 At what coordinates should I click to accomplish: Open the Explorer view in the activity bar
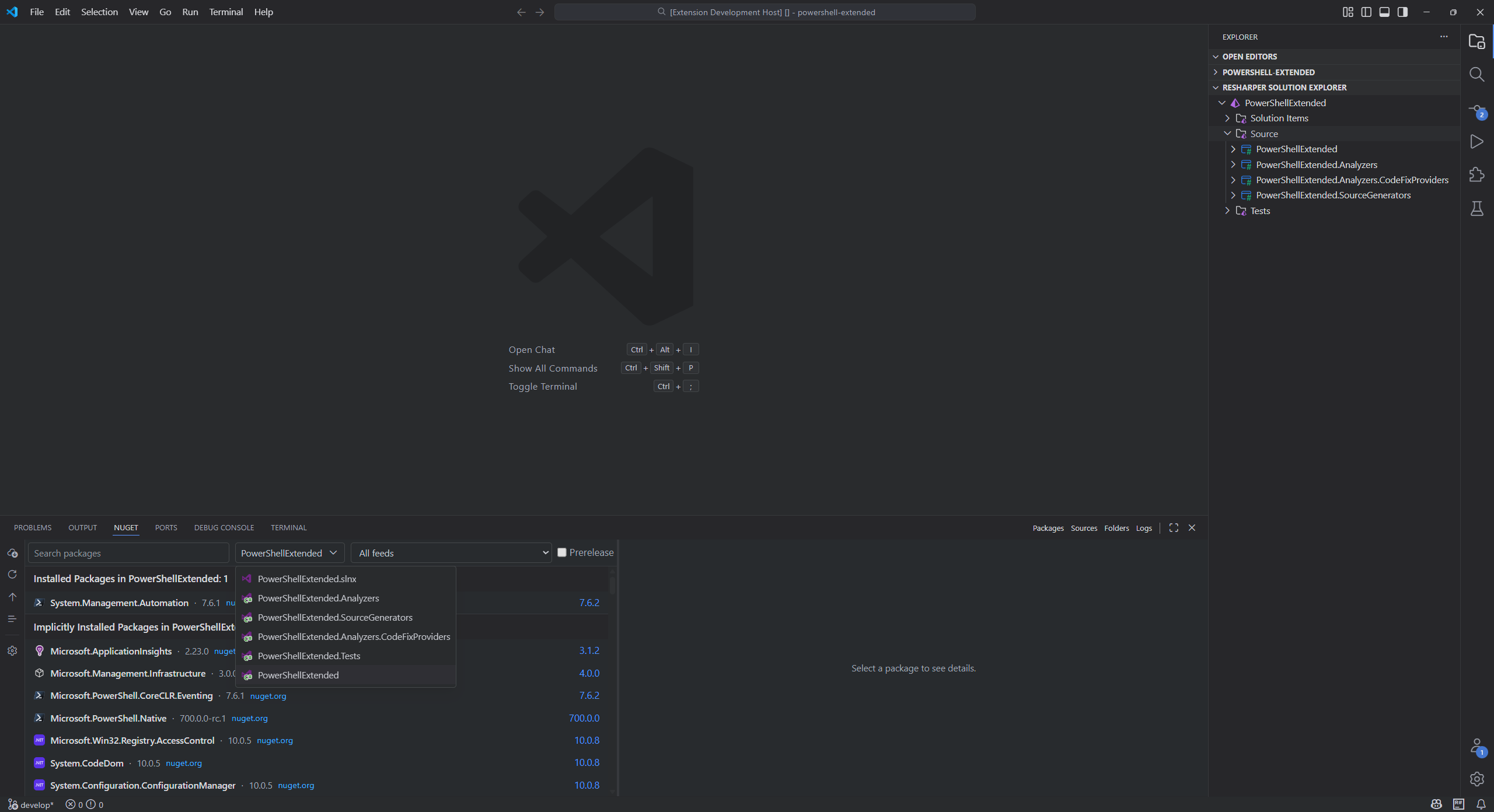point(1476,41)
